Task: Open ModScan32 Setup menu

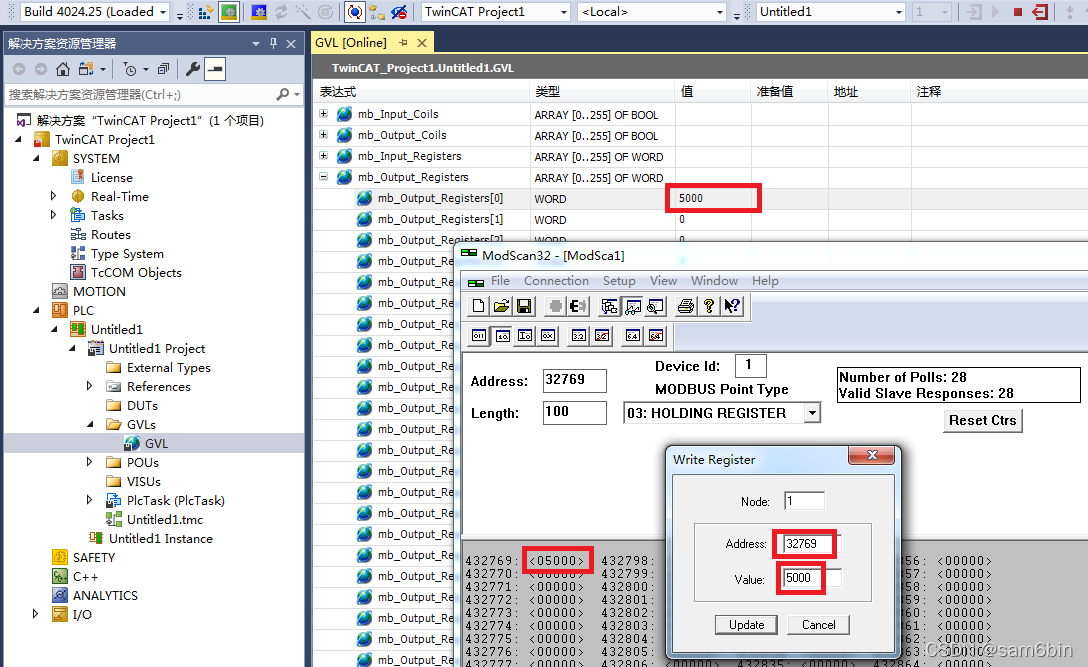Action: pyautogui.click(x=619, y=280)
